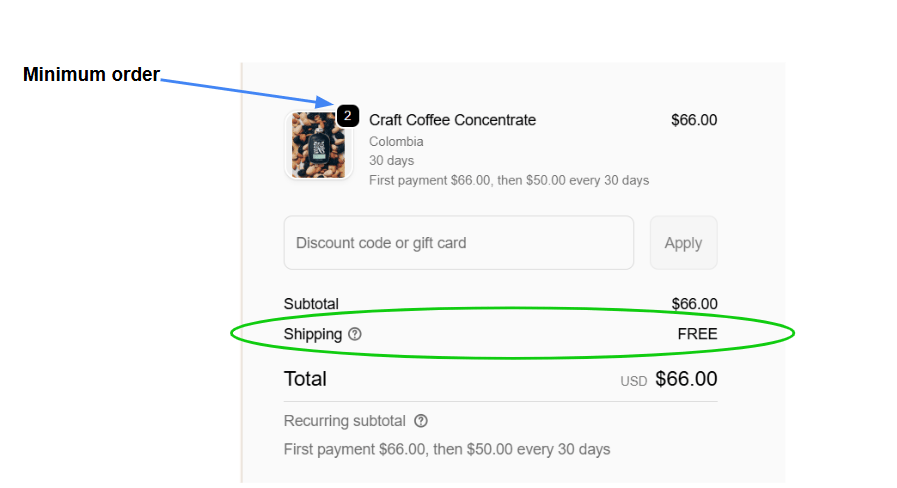
Task: Click the Shipping label text
Action: coord(312,334)
